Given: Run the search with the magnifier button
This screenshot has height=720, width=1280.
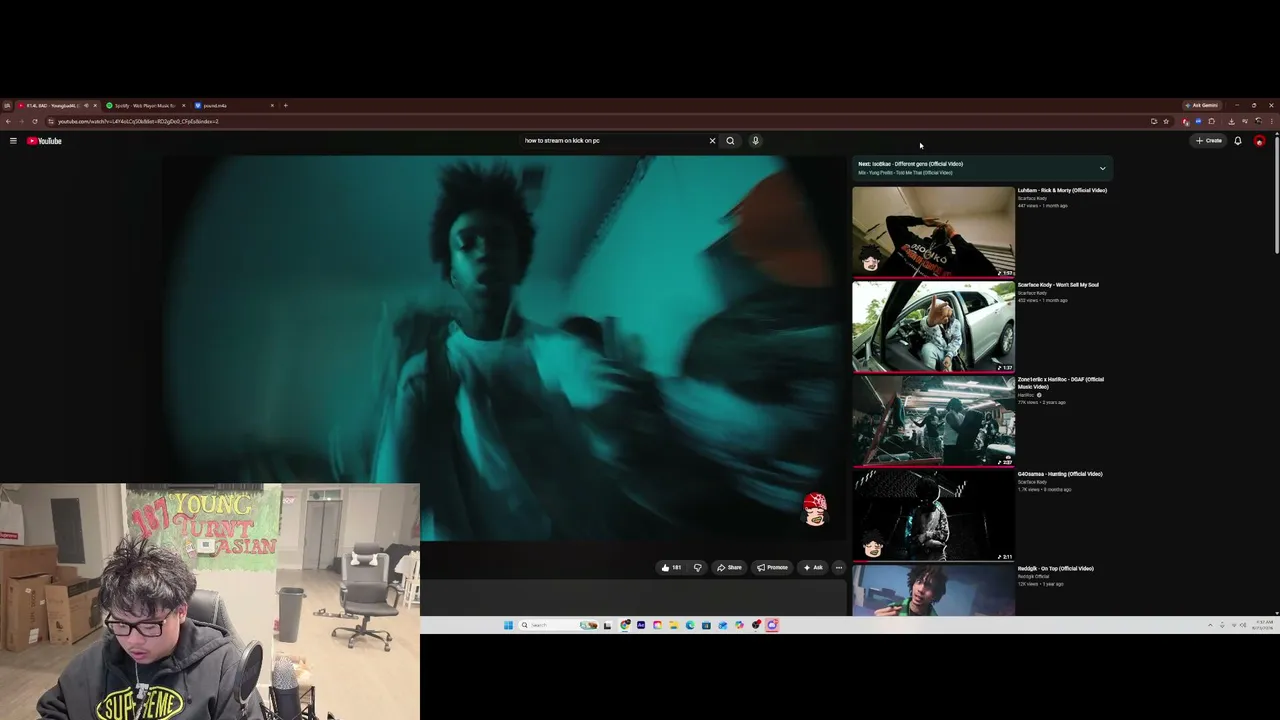Looking at the screenshot, I should 730,141.
